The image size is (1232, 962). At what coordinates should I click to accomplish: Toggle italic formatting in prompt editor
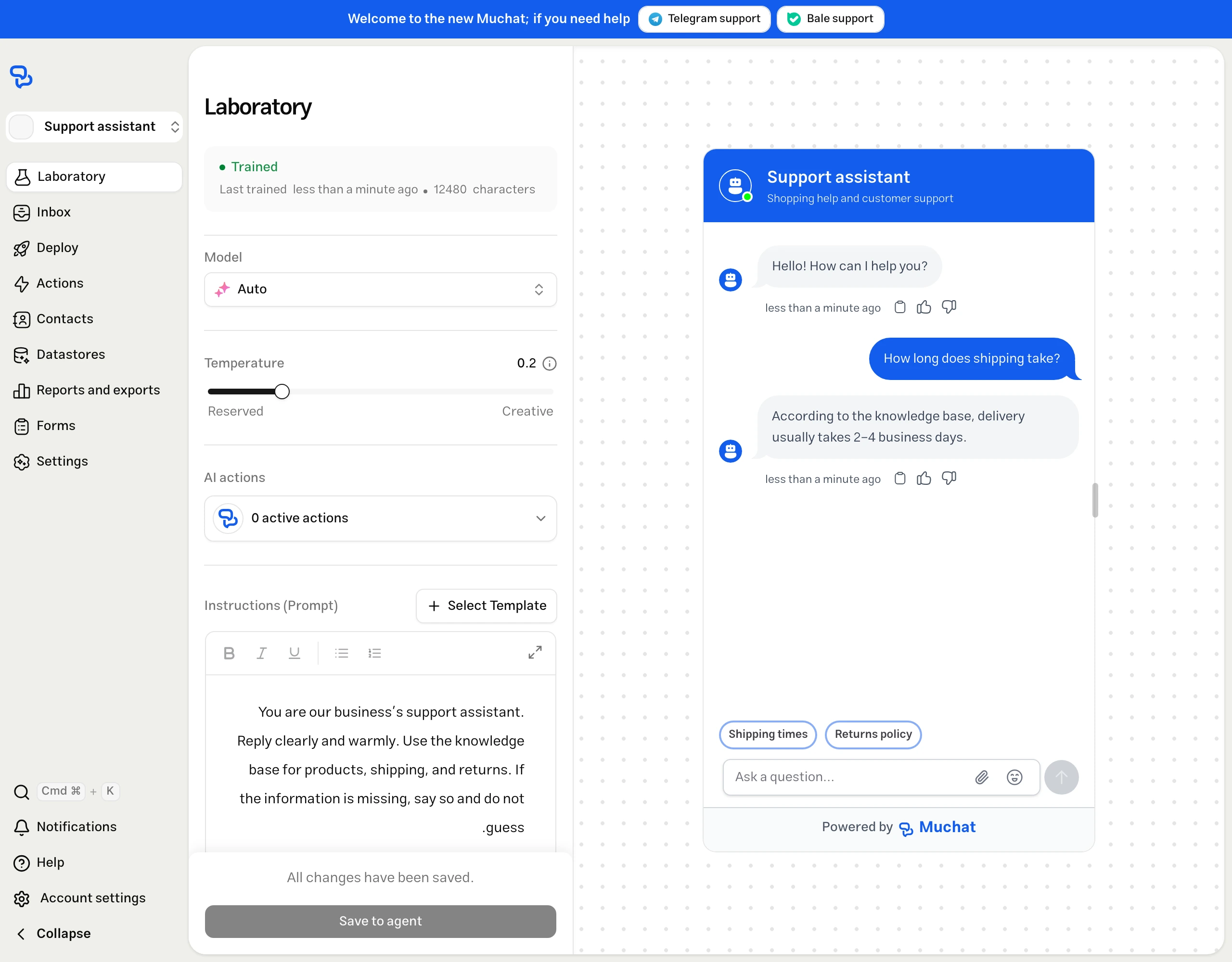click(261, 653)
